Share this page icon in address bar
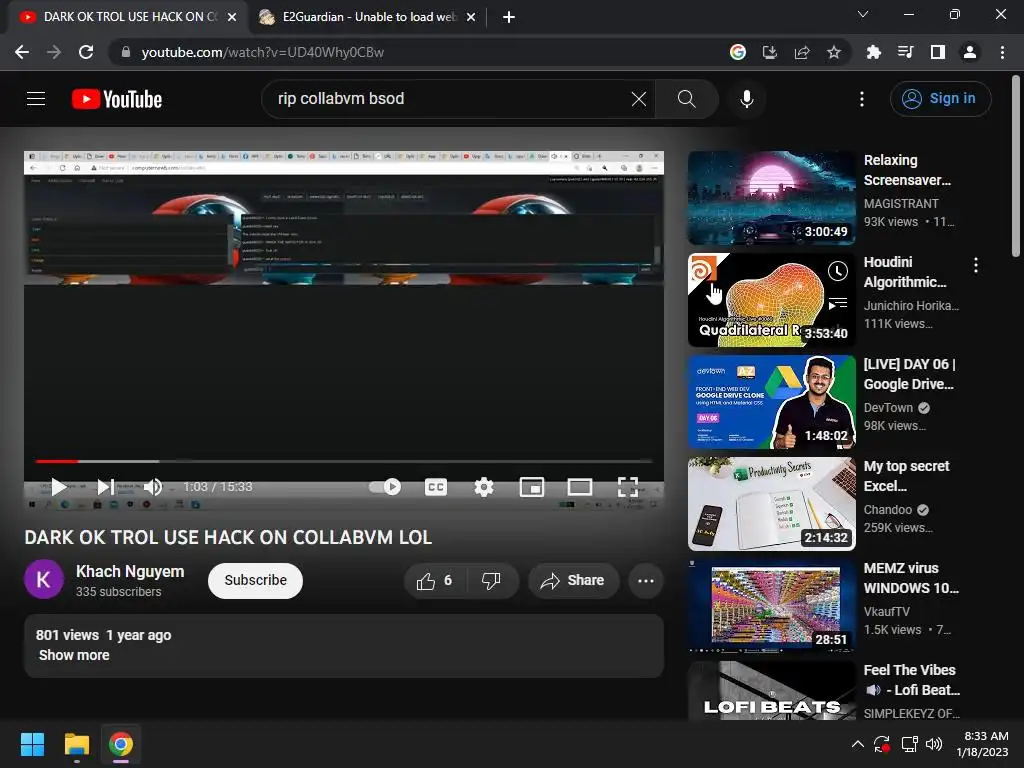Viewport: 1024px width, 768px height. click(802, 52)
